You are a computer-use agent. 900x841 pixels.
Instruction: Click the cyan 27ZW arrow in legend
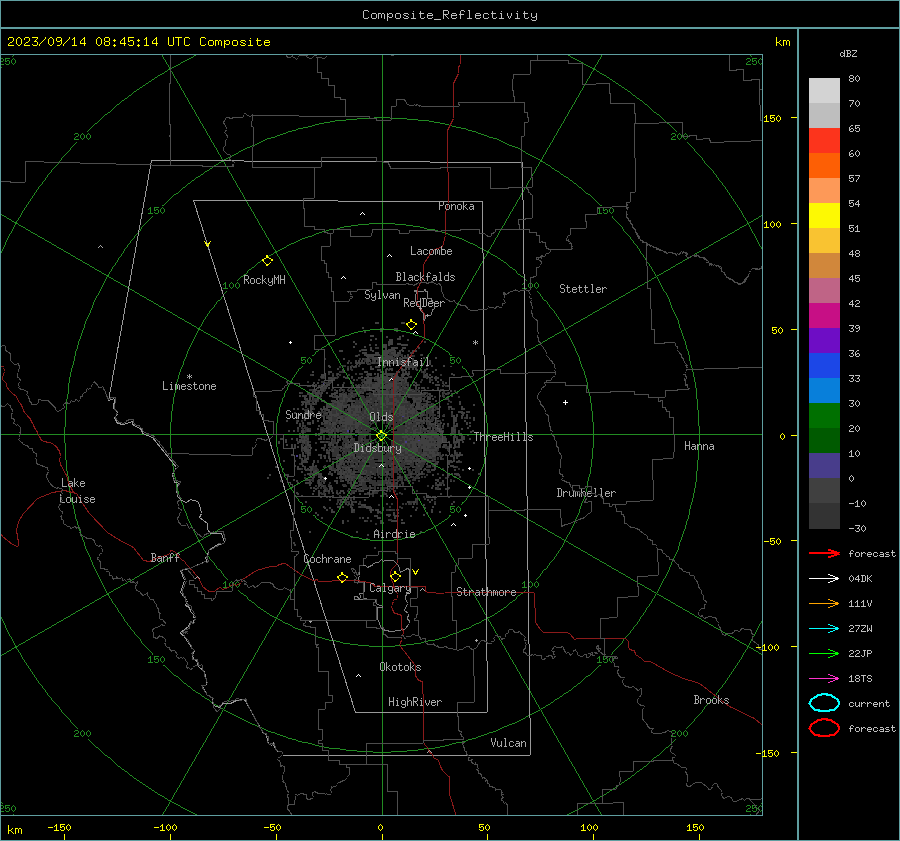(824, 629)
